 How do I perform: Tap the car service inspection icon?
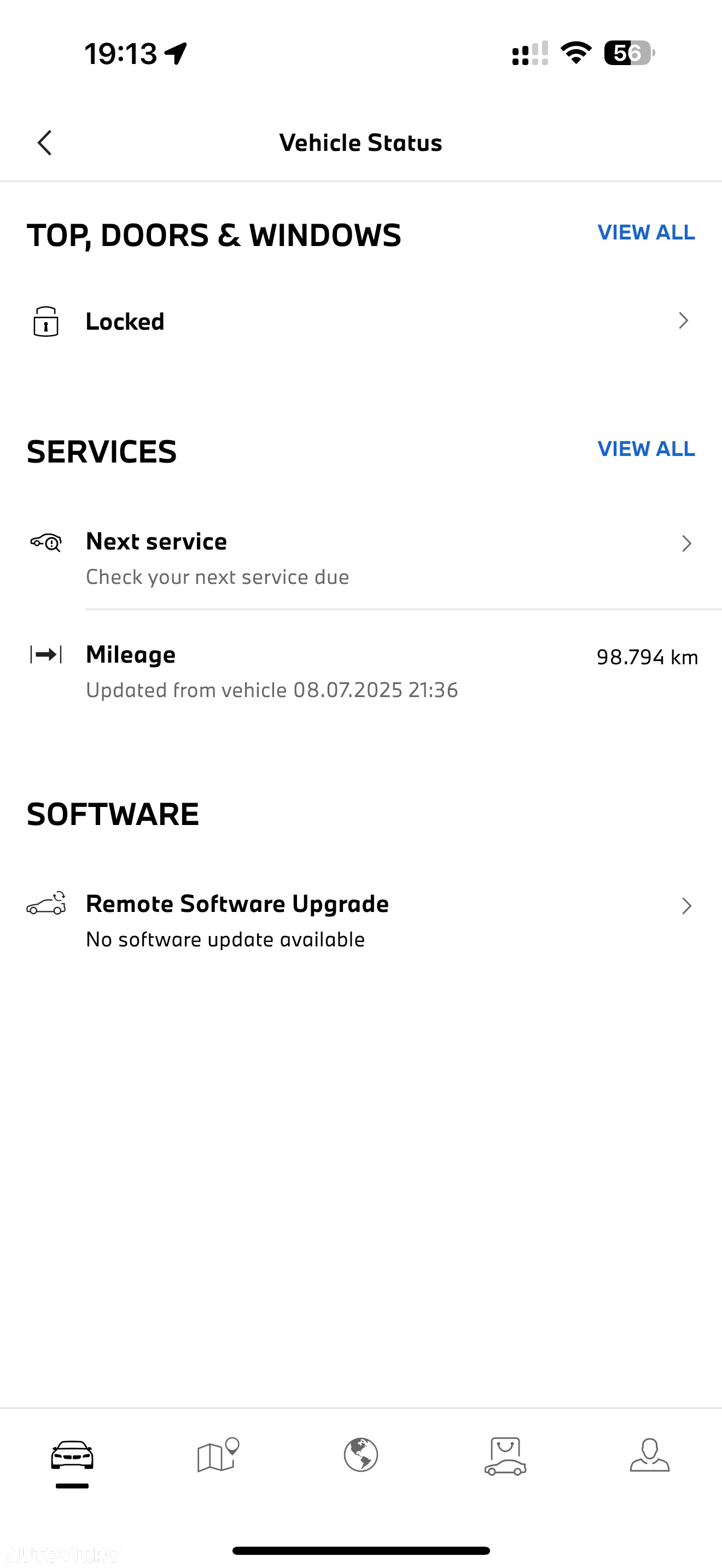(x=46, y=542)
